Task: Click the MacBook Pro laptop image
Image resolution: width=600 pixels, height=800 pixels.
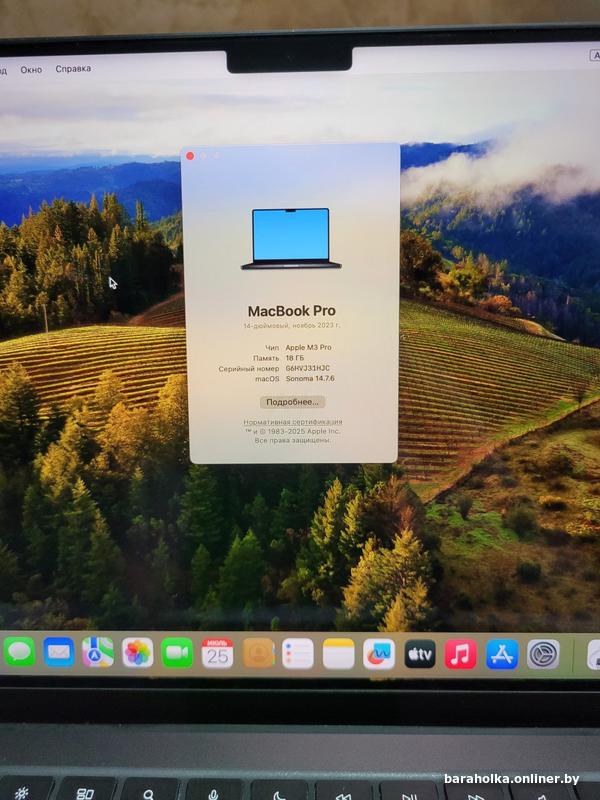Action: click(x=291, y=238)
